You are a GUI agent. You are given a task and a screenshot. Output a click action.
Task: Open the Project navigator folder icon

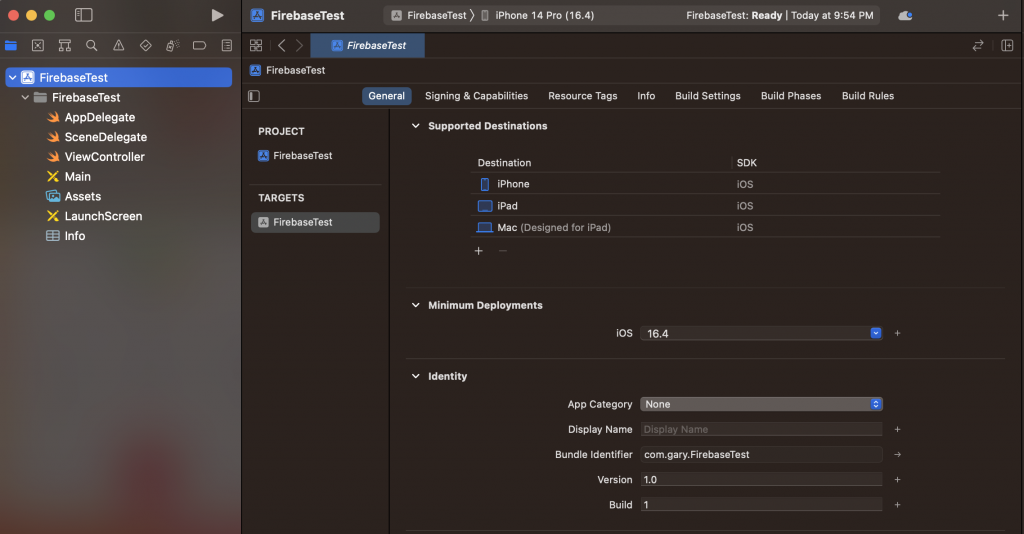(11, 45)
